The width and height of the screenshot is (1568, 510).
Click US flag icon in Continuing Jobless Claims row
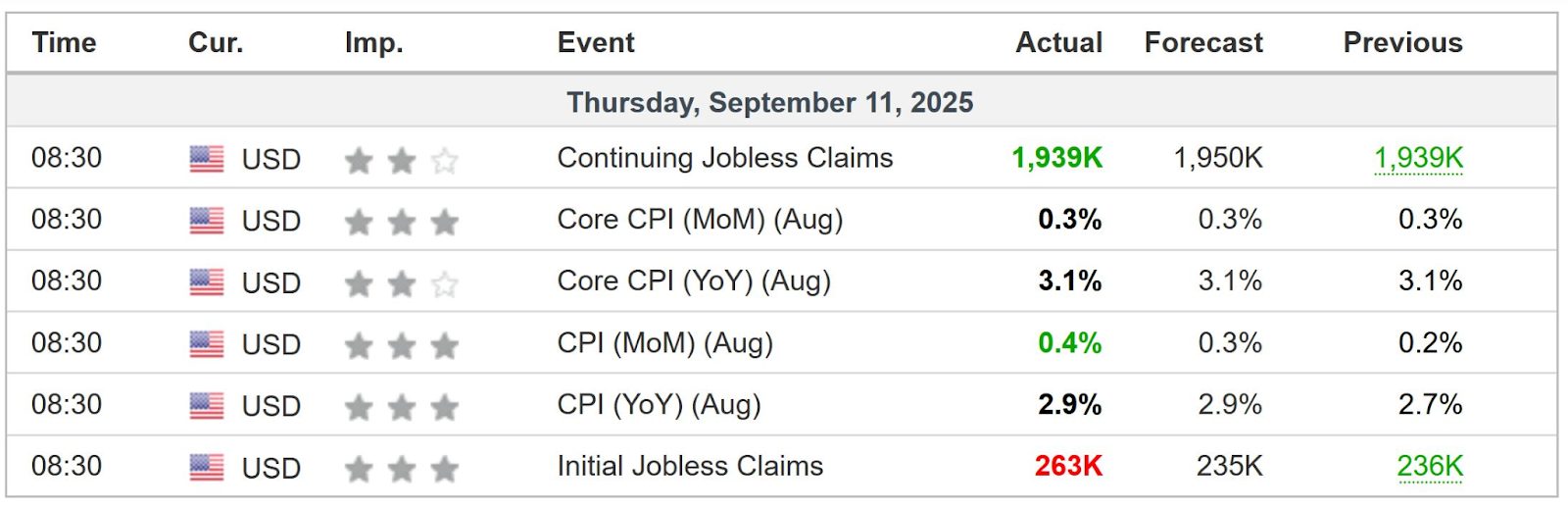(x=206, y=159)
